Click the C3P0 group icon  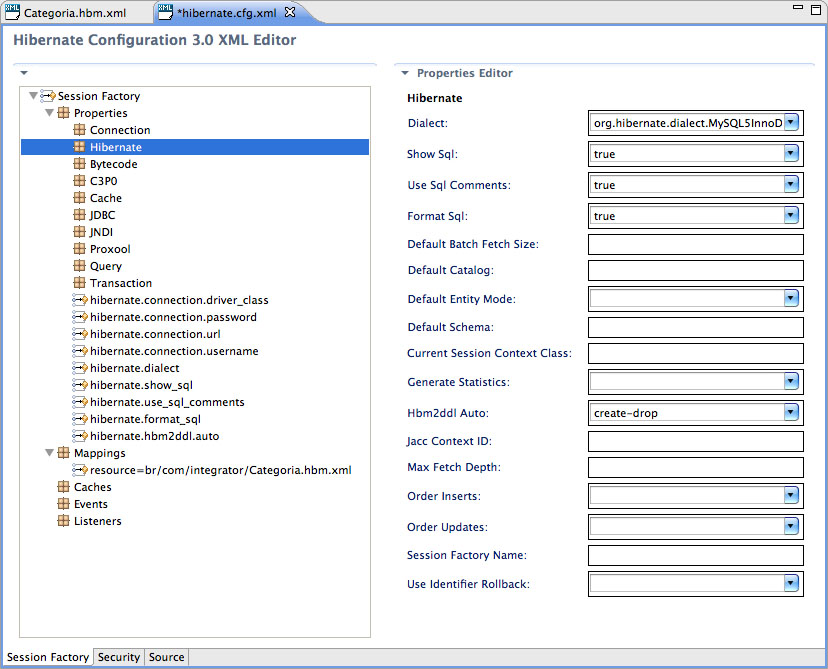tap(79, 181)
